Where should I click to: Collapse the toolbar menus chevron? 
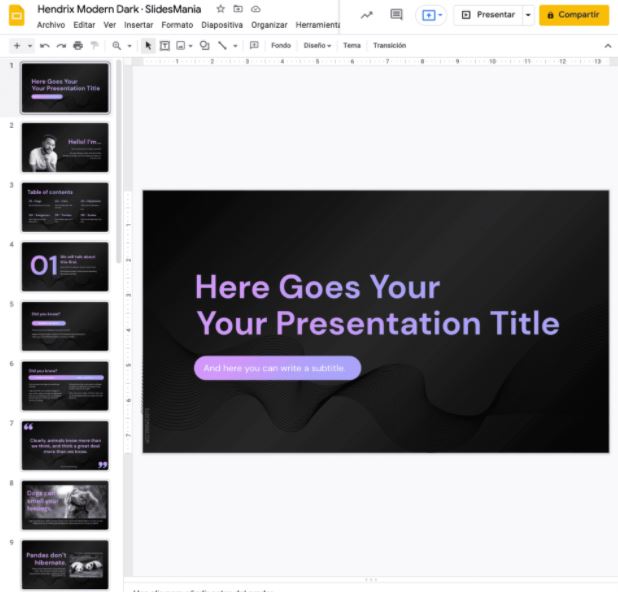pyautogui.click(x=608, y=46)
